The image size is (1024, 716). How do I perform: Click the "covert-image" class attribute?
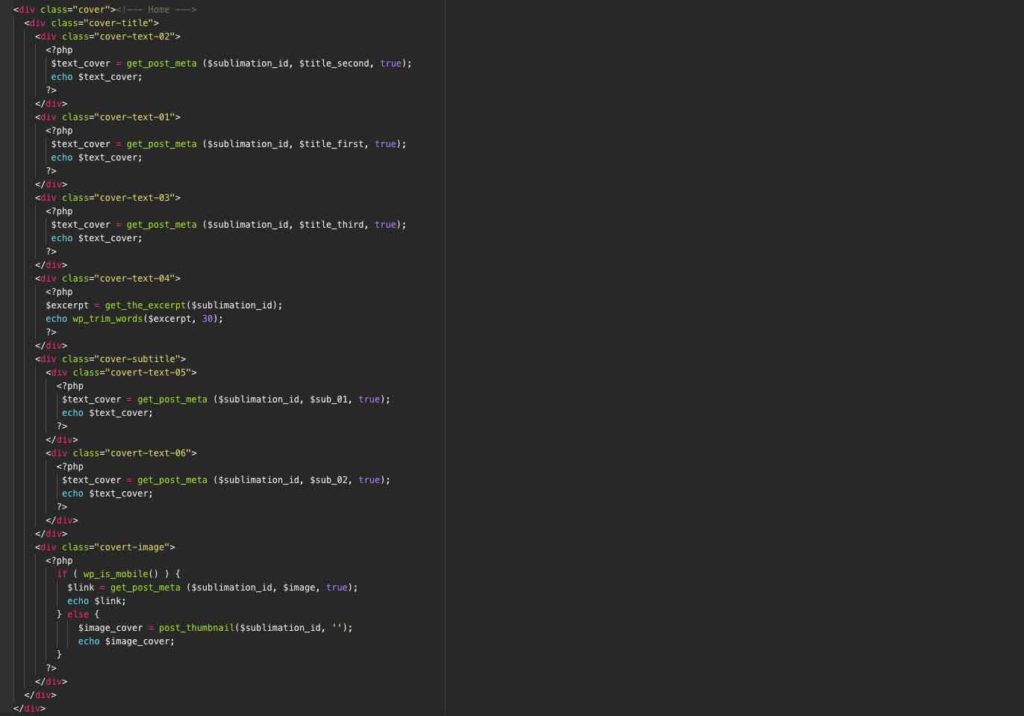pyautogui.click(x=134, y=547)
